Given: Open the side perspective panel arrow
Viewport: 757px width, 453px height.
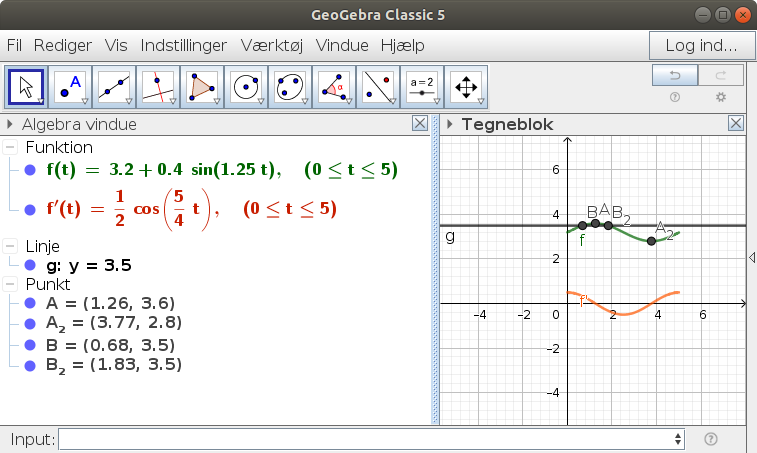Looking at the screenshot, I should [752, 257].
